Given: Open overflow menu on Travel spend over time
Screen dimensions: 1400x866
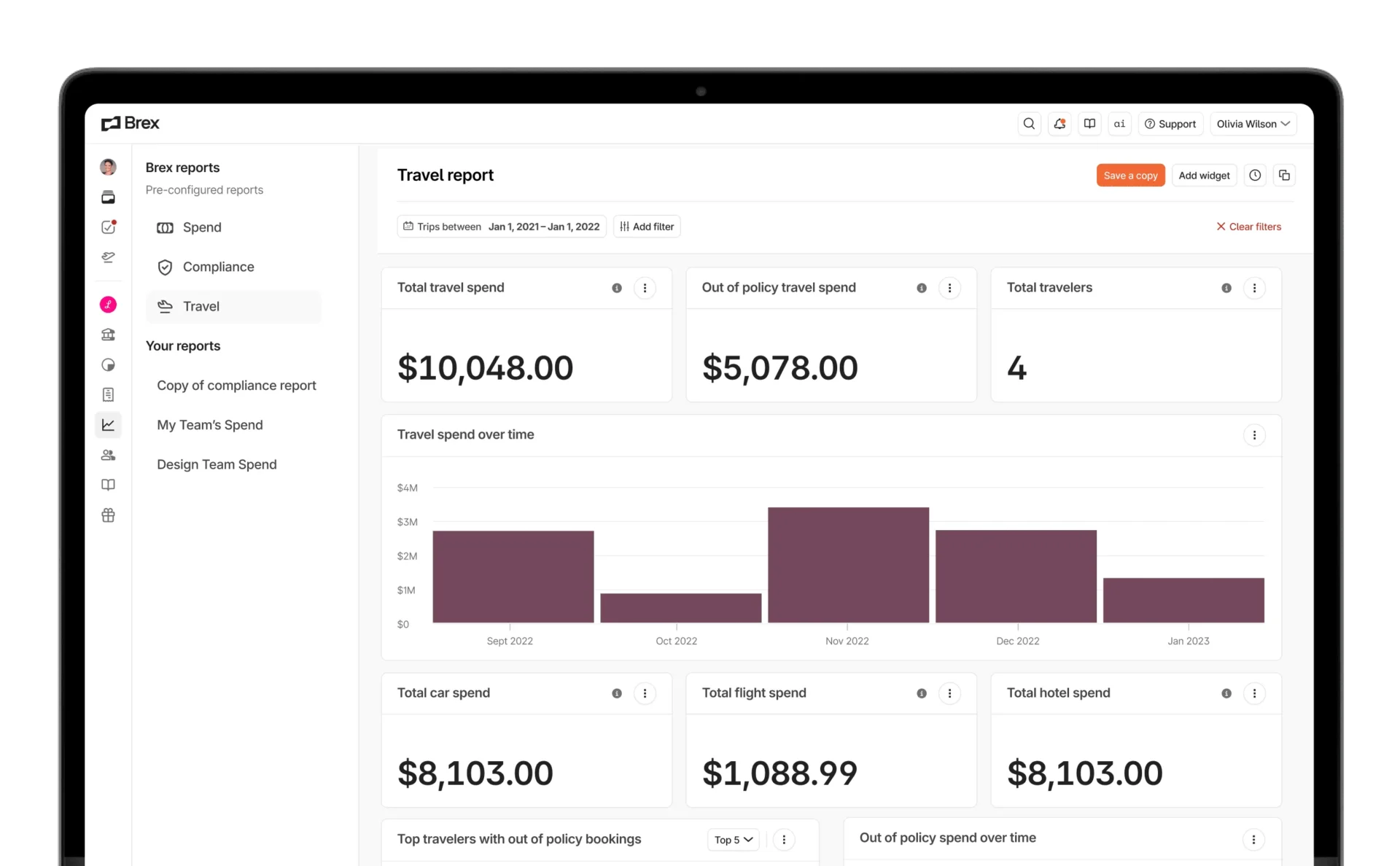Looking at the screenshot, I should [1254, 435].
